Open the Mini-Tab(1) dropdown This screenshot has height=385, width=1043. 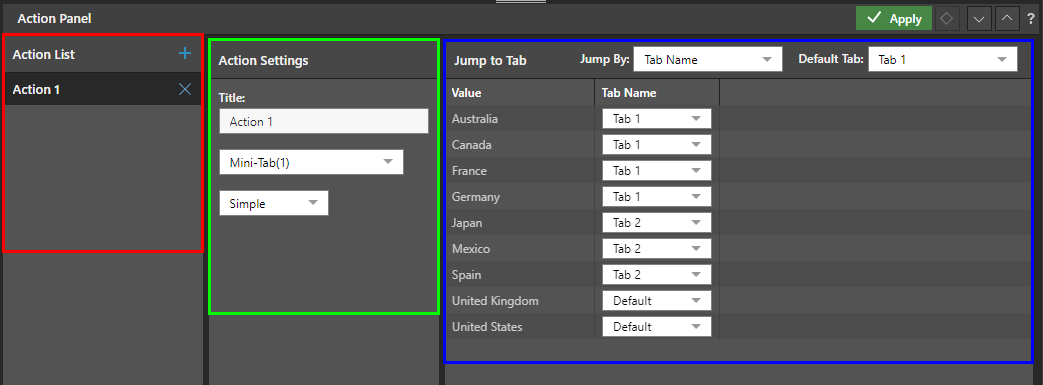(x=311, y=162)
